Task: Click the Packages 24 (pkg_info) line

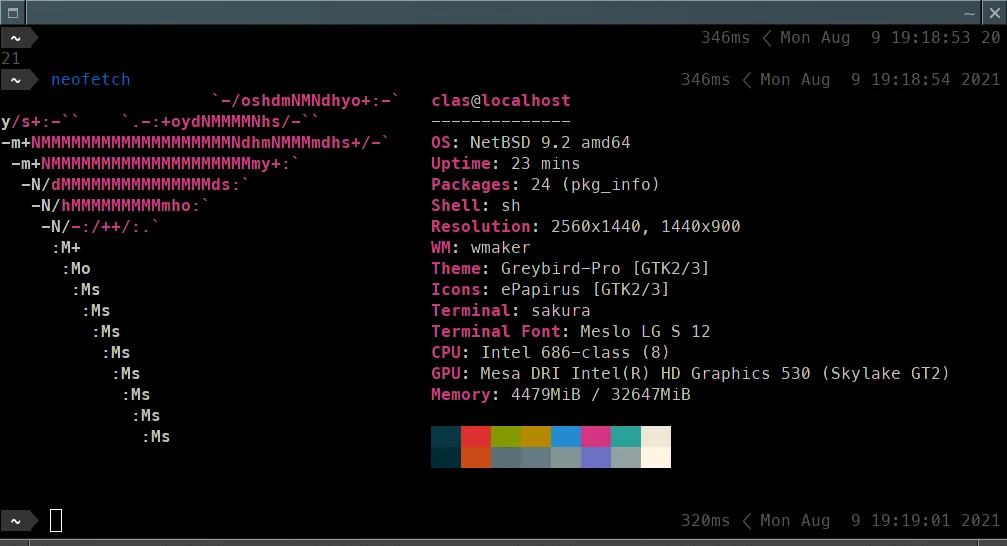Action: [545, 185]
